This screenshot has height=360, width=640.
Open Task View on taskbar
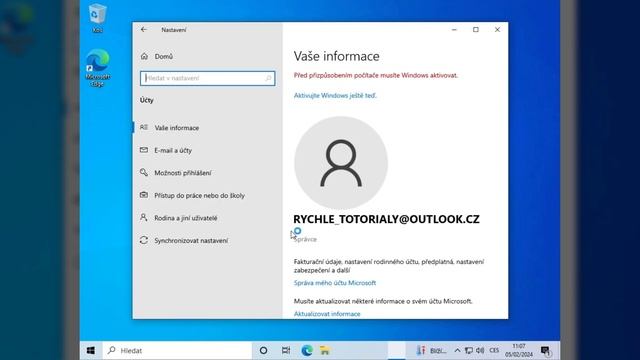click(286, 350)
